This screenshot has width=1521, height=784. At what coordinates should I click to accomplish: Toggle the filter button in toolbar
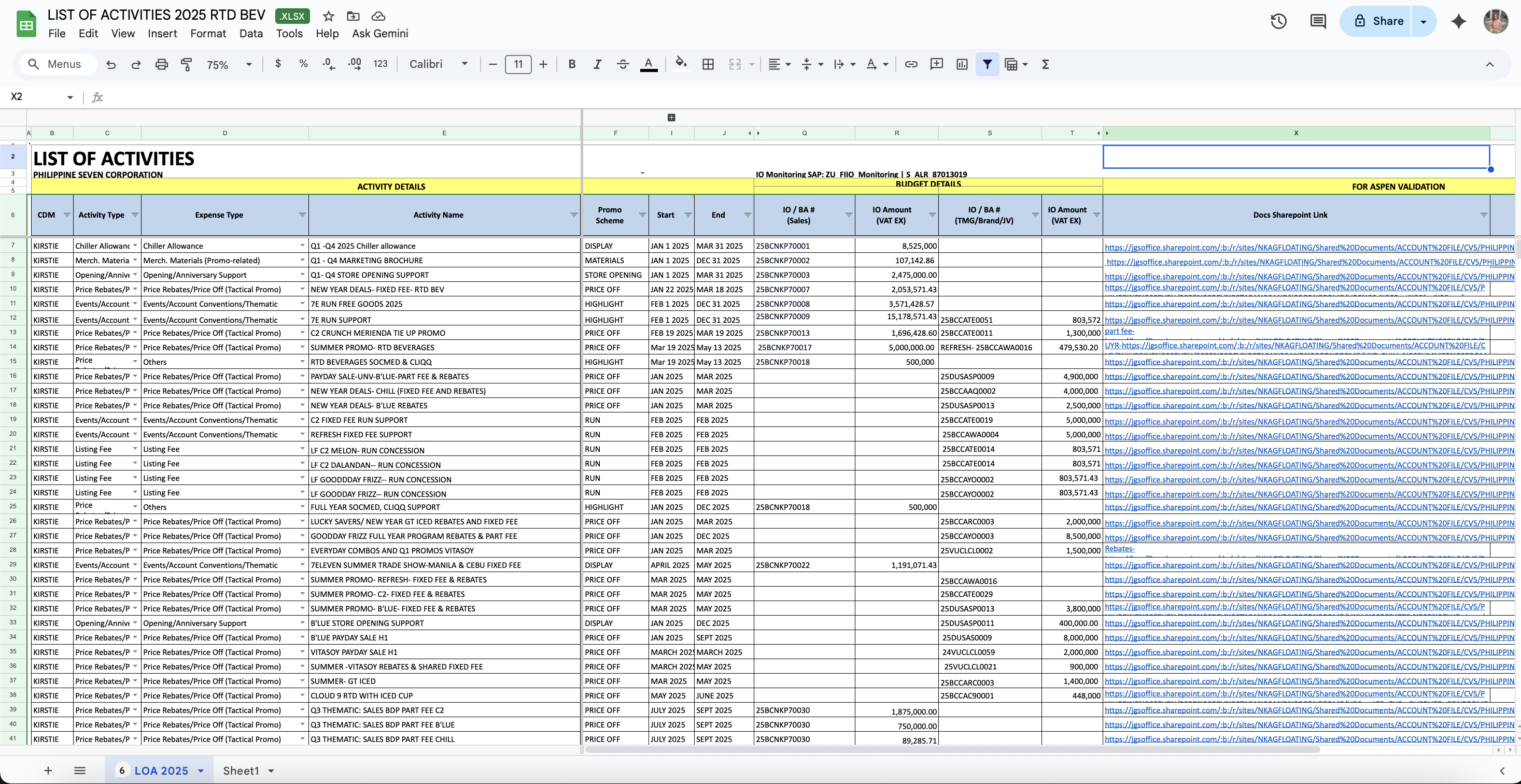[987, 64]
